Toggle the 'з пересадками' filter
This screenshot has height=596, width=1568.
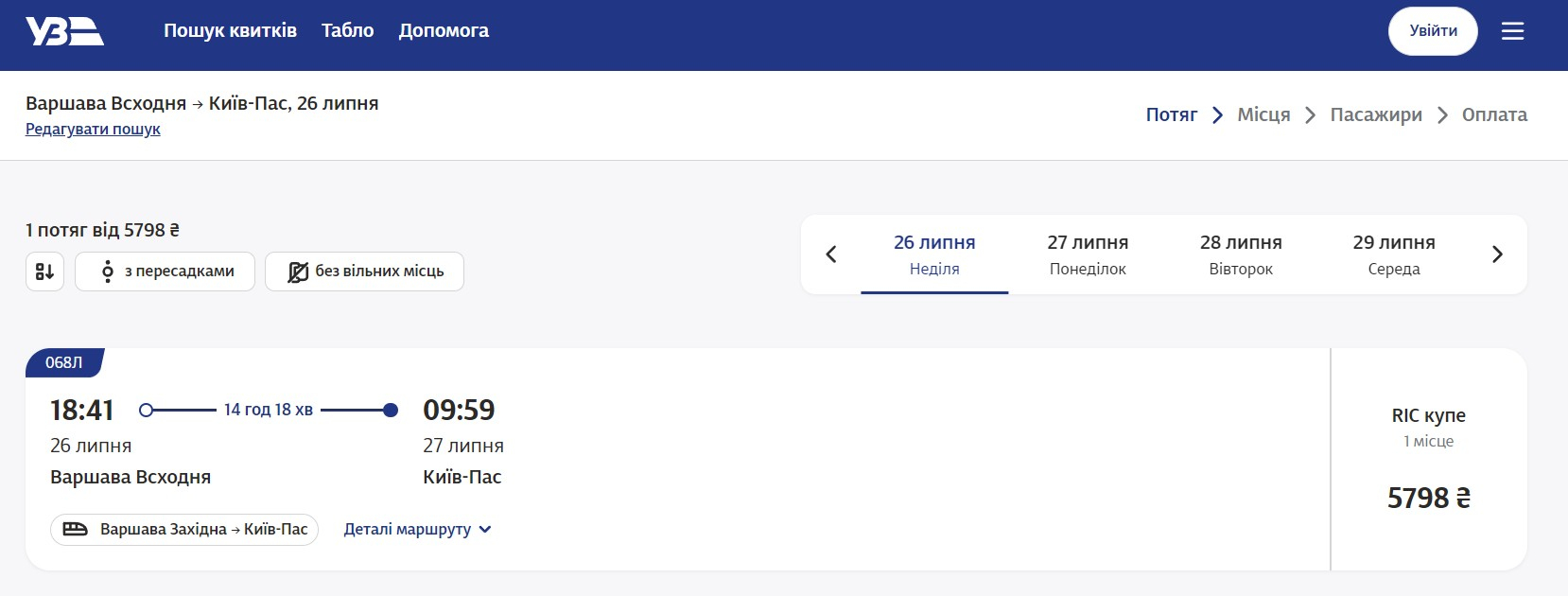click(165, 272)
